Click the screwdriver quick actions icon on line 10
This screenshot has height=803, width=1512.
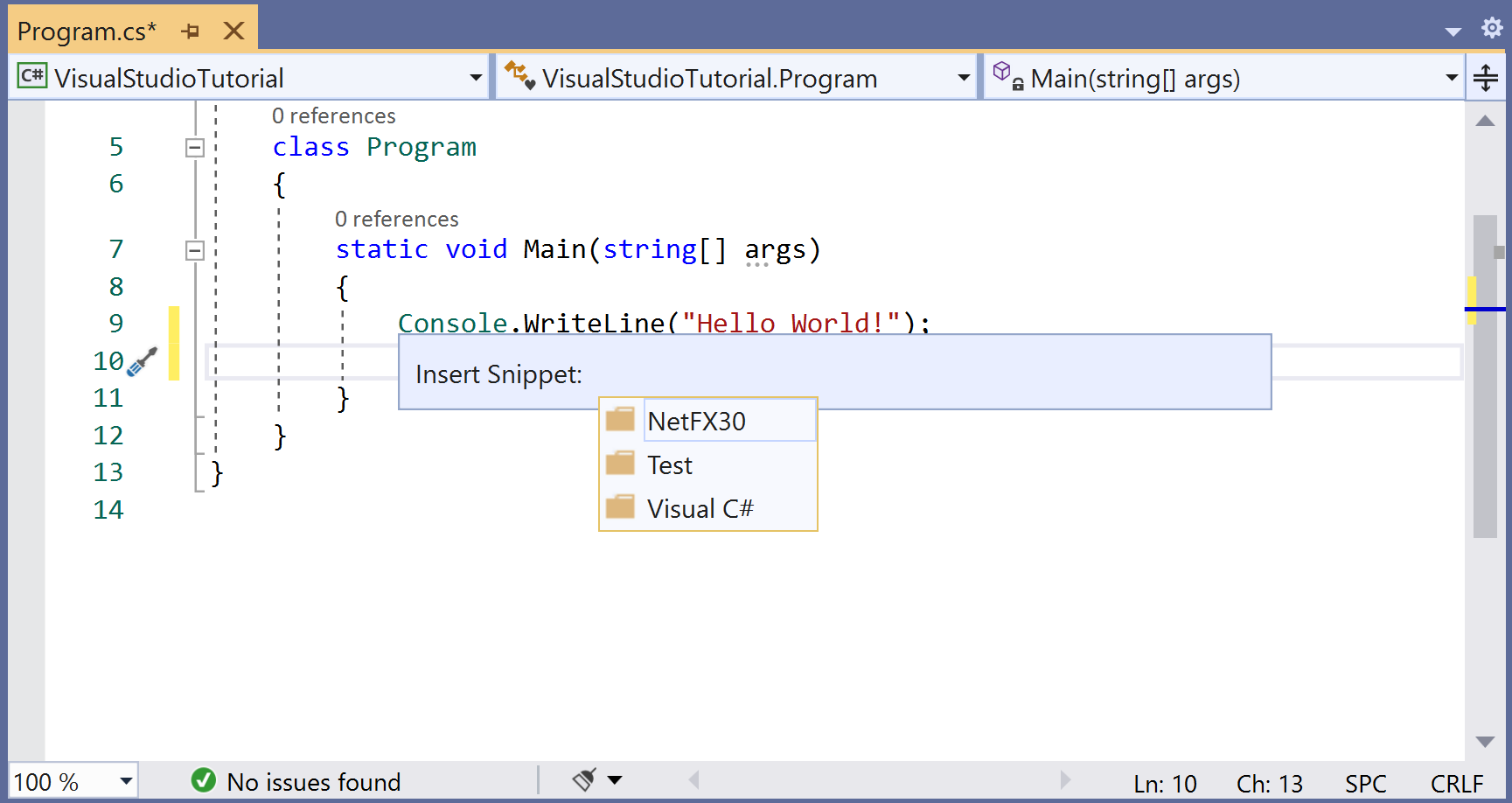143,360
